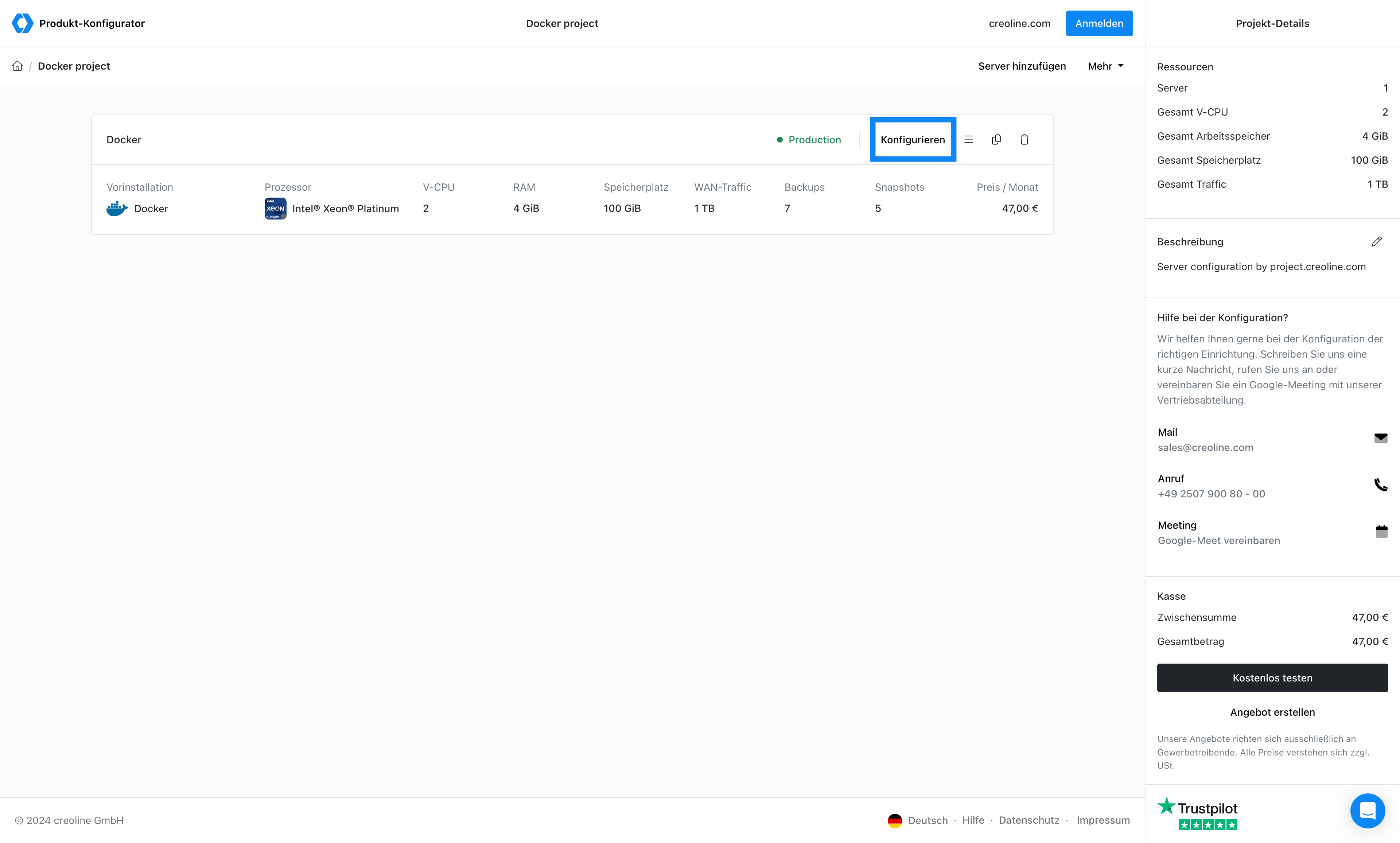This screenshot has height=843, width=1400.
Task: Go to home via breadcrumb house icon
Action: coord(17,66)
